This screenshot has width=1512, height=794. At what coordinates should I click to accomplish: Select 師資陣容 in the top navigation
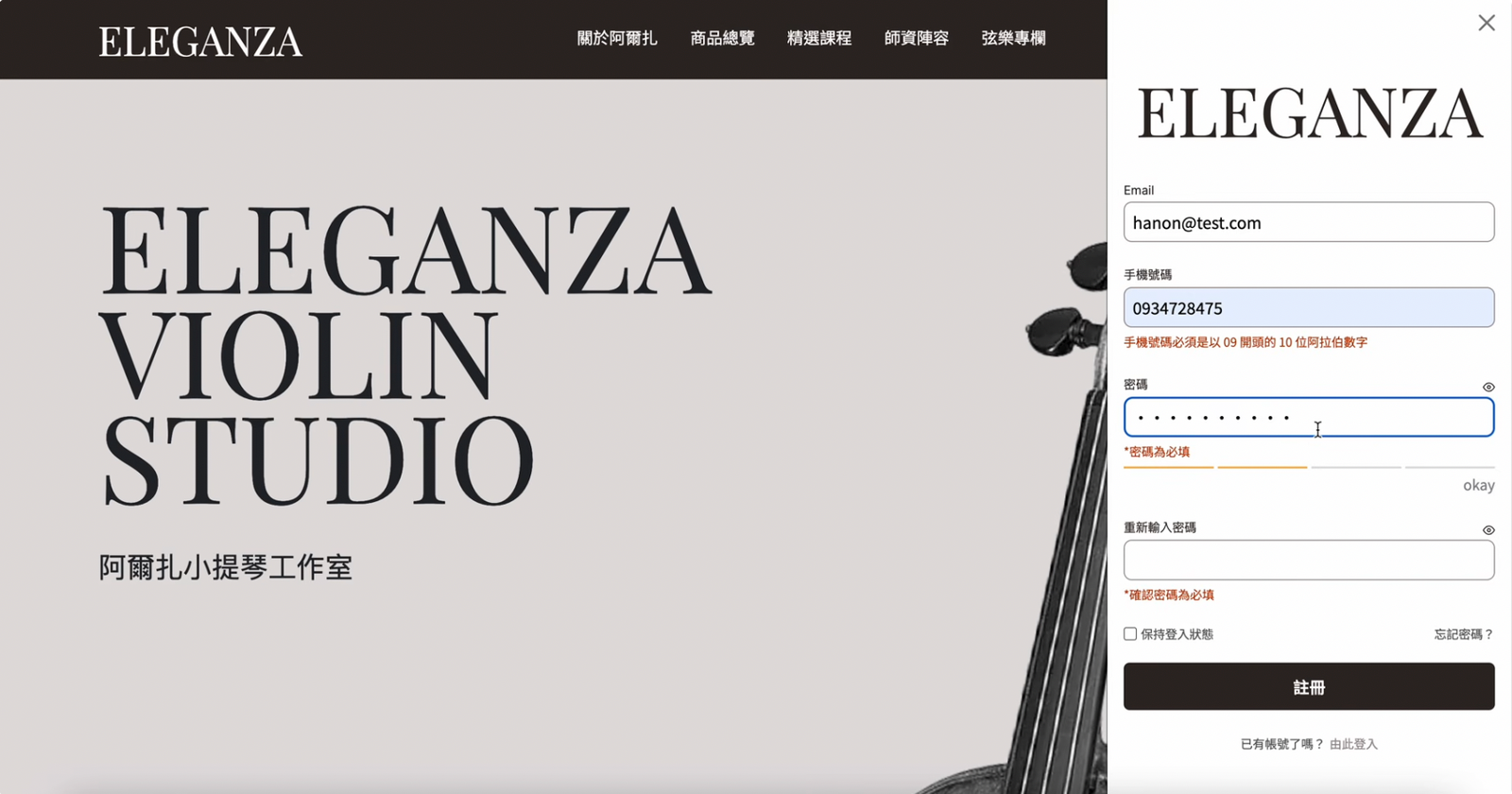[917, 39]
